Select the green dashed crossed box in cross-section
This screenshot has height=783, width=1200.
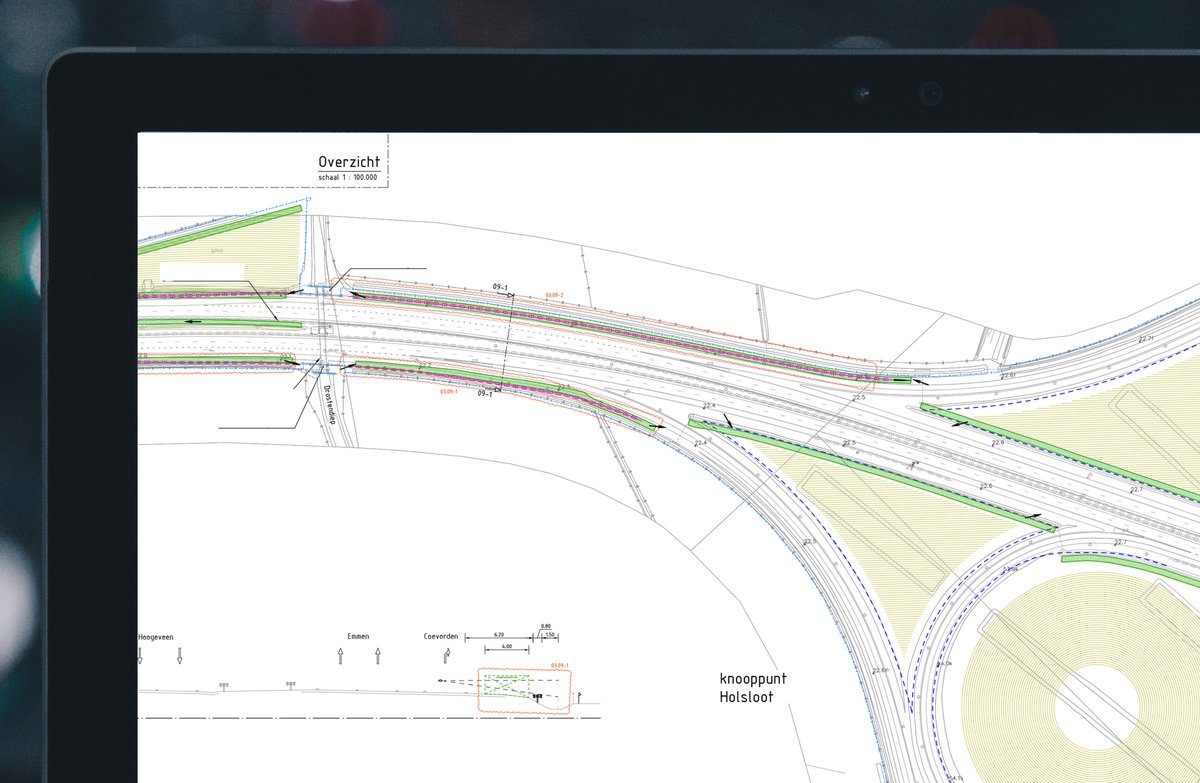tap(507, 684)
